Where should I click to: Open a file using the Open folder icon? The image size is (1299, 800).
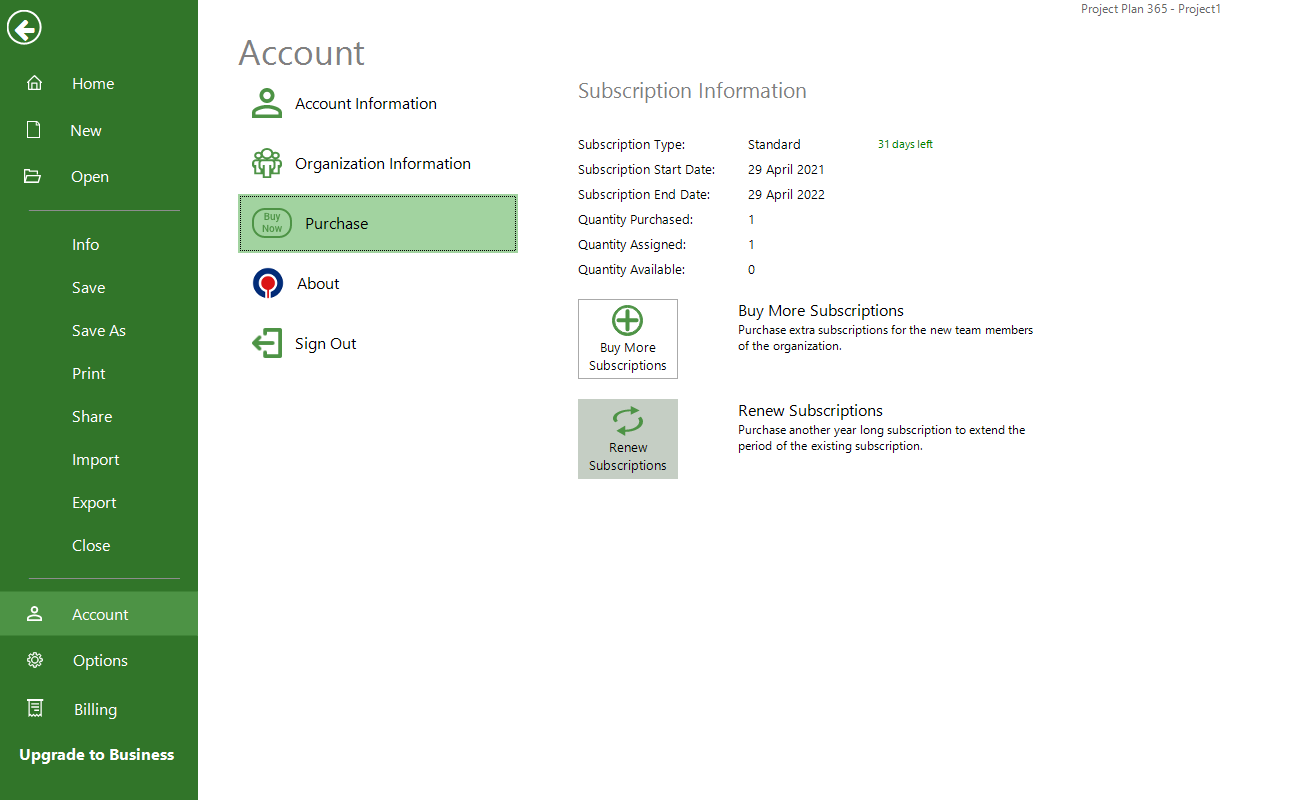(34, 176)
